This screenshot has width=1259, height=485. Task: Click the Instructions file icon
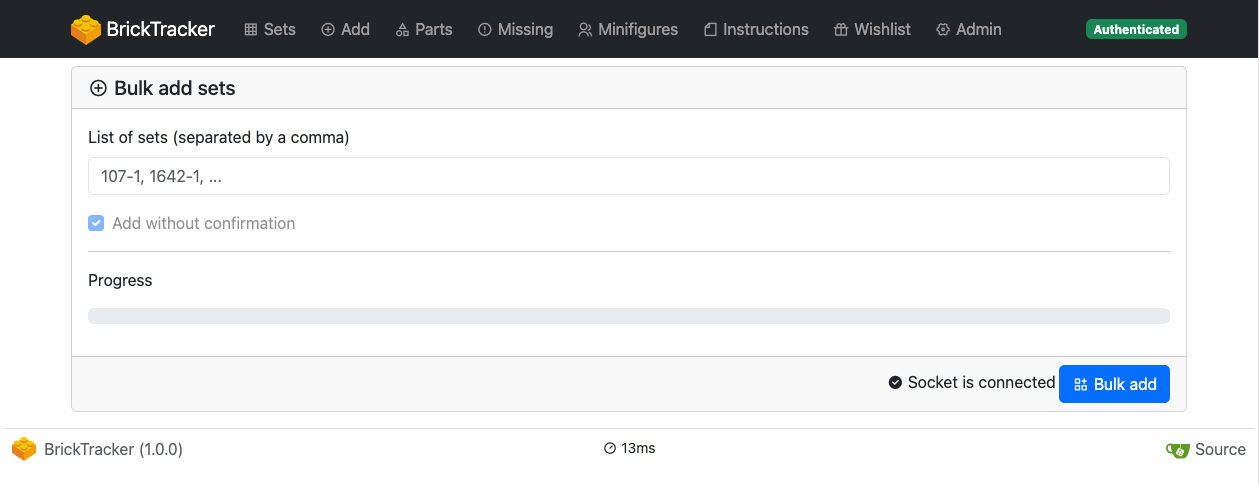click(710, 30)
